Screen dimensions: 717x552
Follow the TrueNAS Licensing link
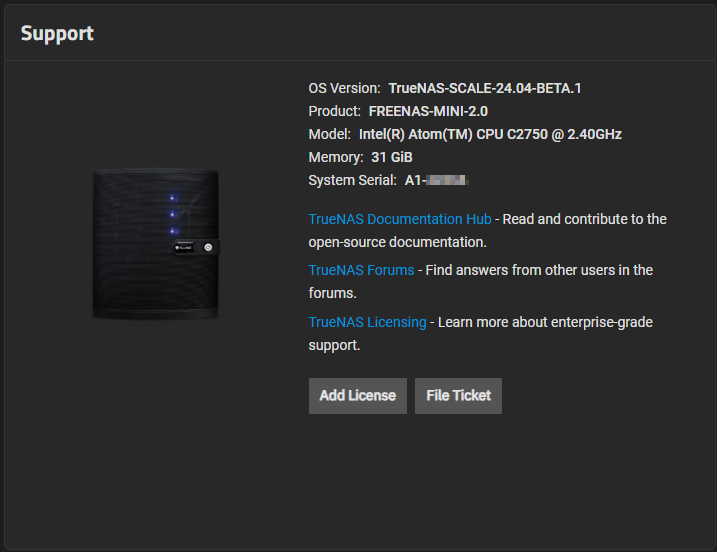click(367, 322)
